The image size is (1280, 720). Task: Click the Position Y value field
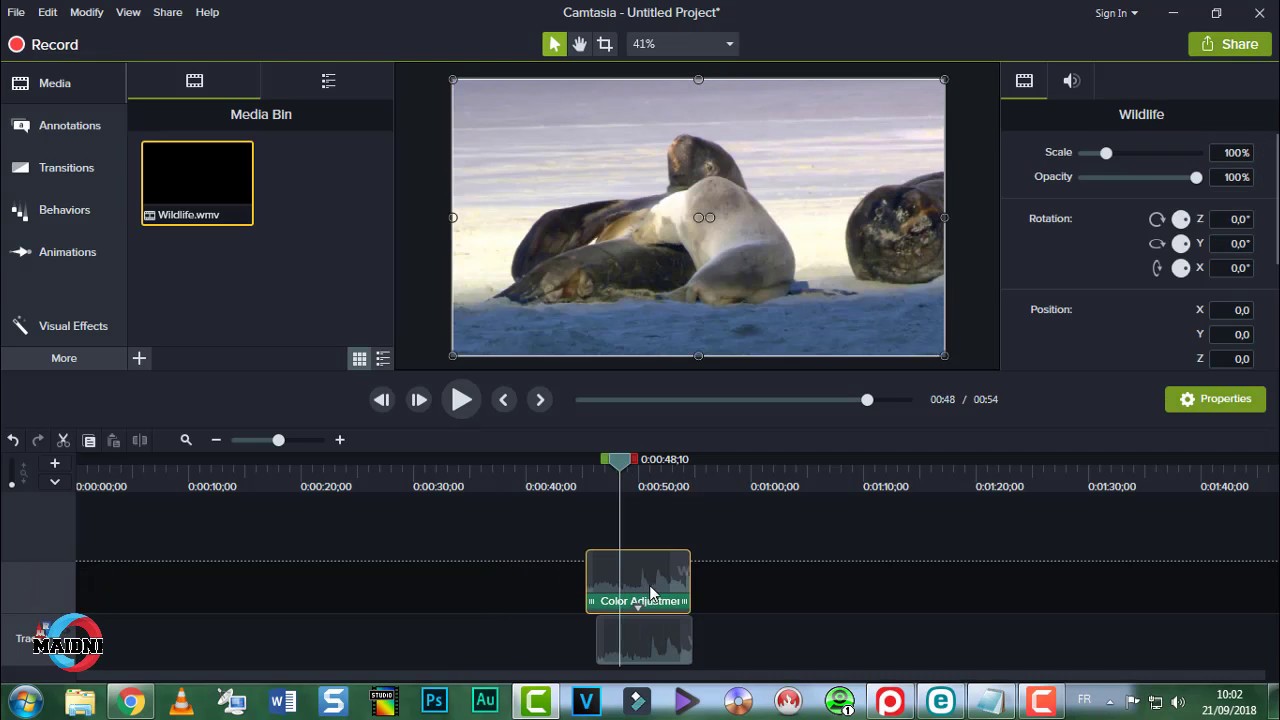(1231, 334)
